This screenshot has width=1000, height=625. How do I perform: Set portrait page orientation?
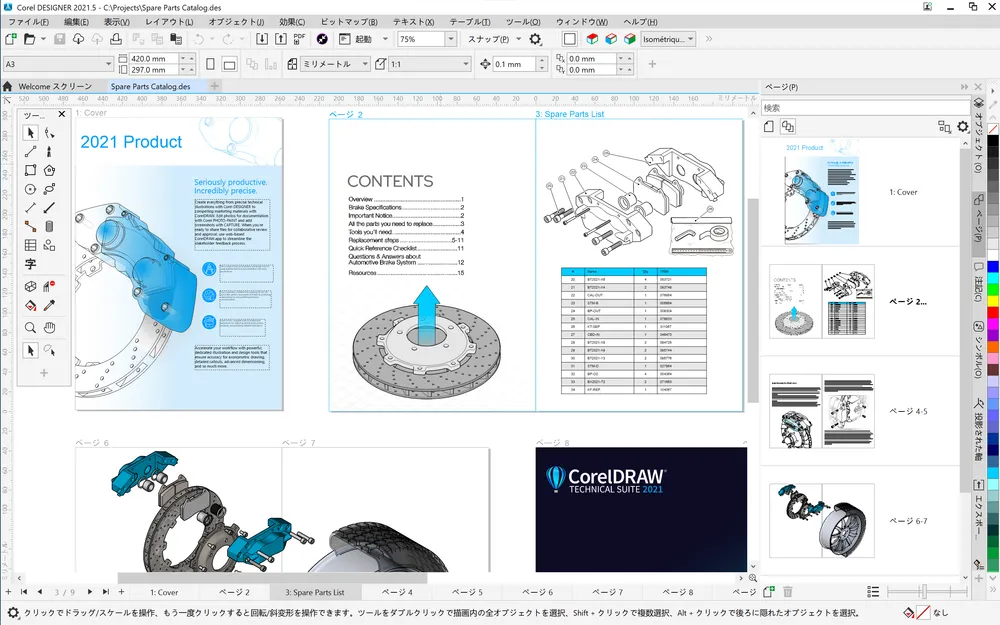point(210,64)
